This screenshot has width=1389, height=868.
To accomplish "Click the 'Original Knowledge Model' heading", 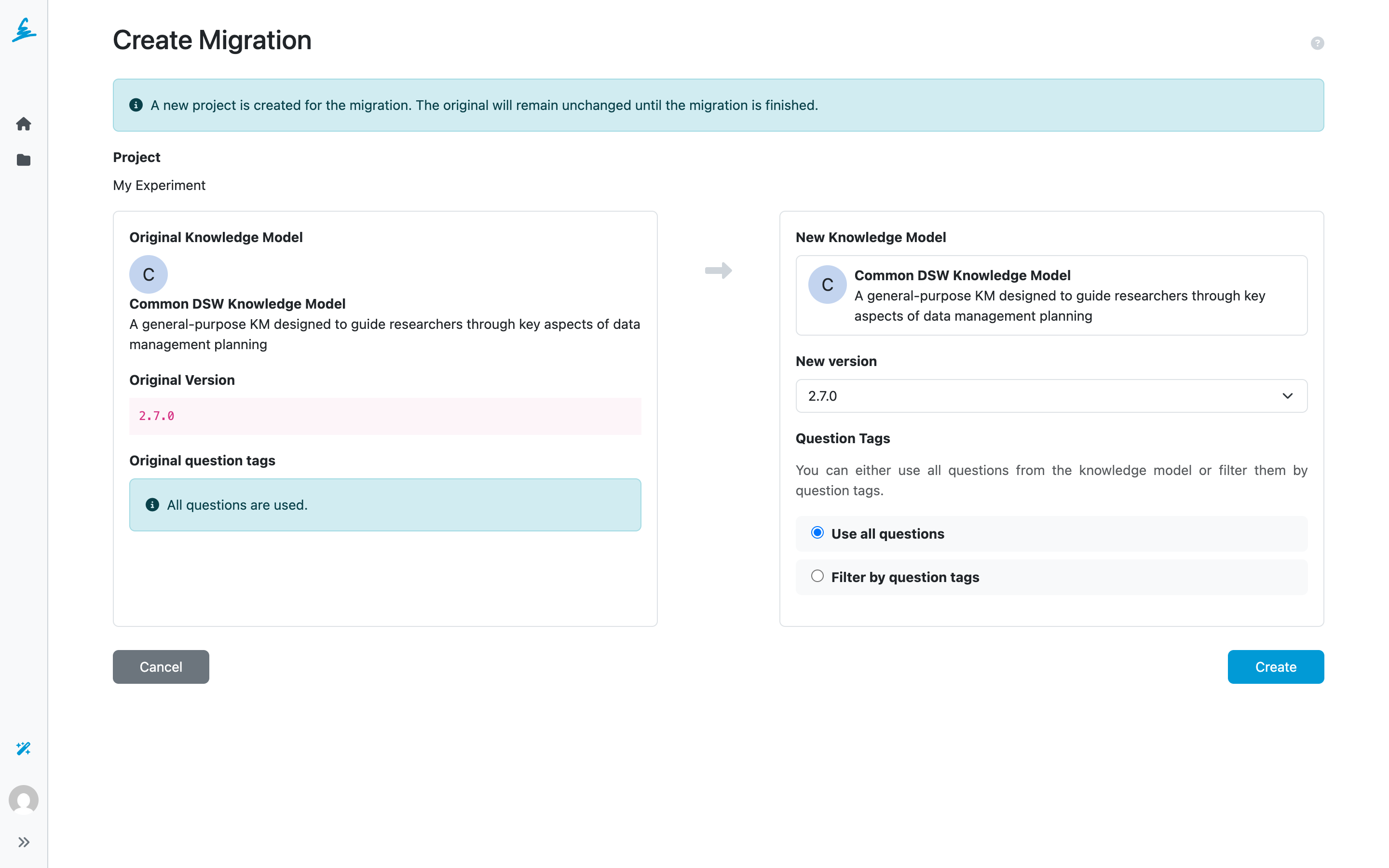I will click(x=216, y=237).
